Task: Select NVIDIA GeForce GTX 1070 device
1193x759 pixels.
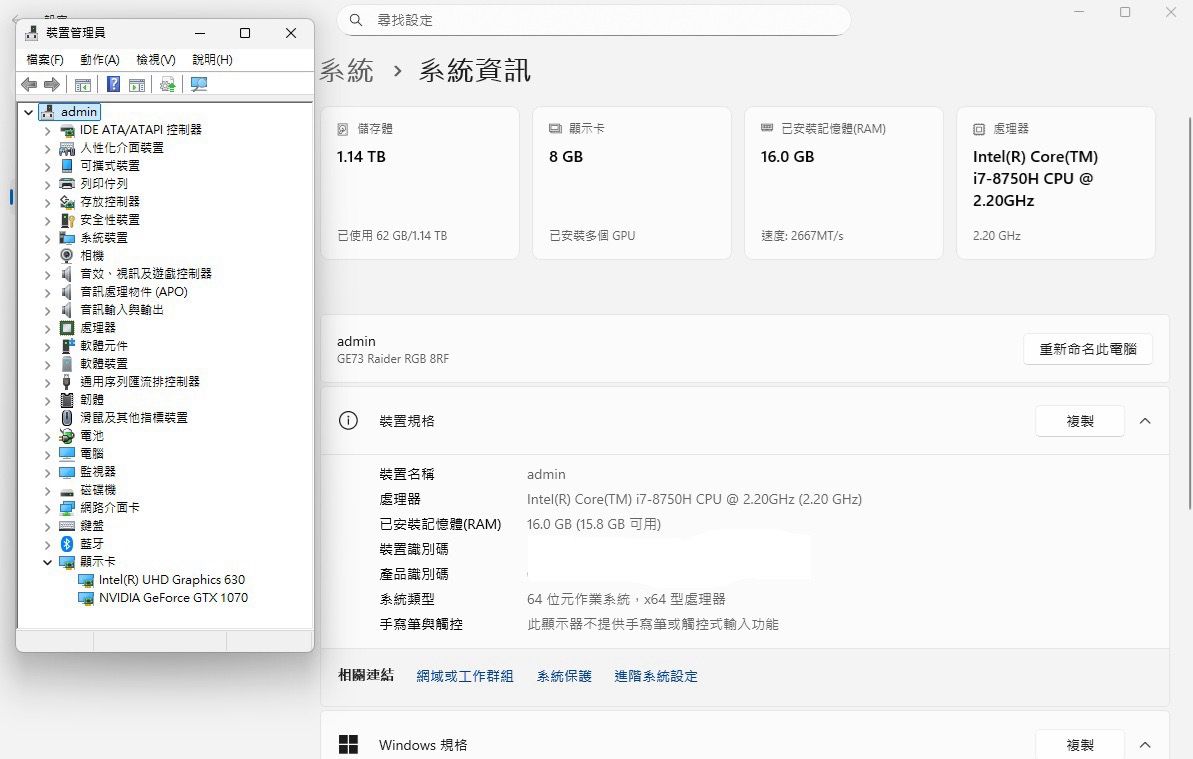Action: click(x=173, y=598)
